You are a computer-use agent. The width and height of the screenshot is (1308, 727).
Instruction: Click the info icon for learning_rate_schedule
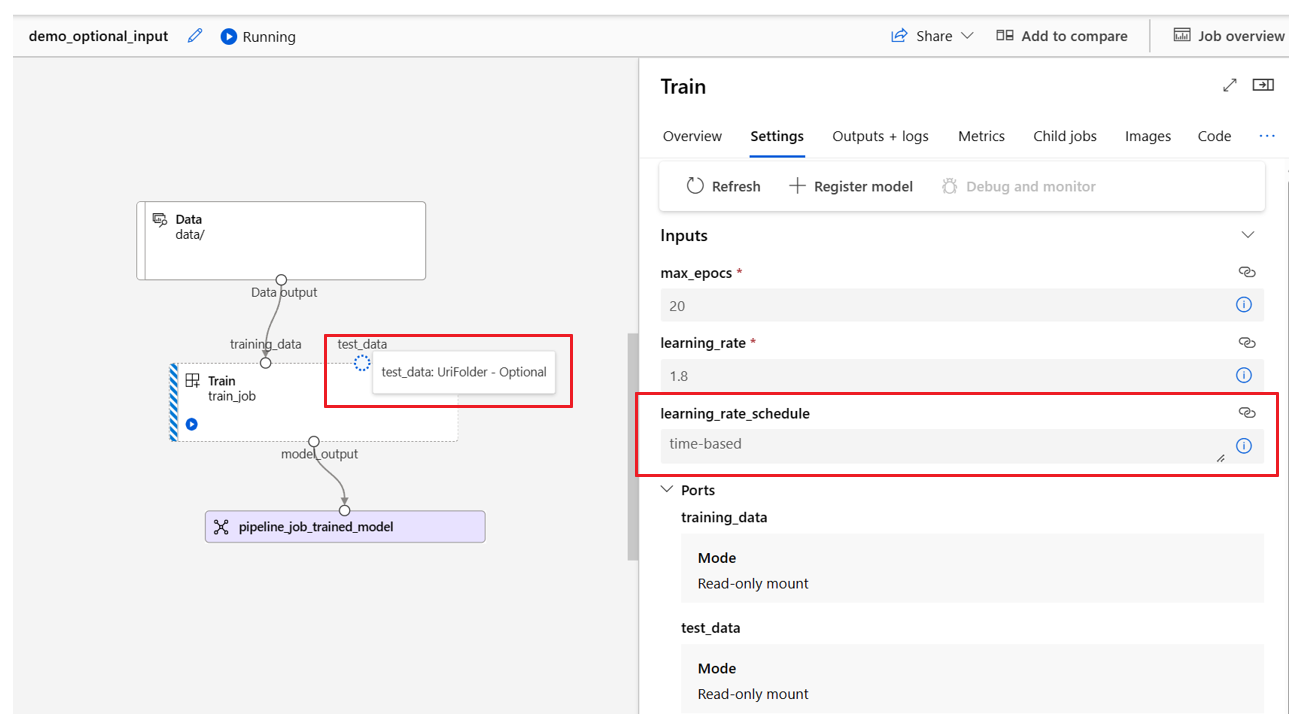click(1244, 446)
